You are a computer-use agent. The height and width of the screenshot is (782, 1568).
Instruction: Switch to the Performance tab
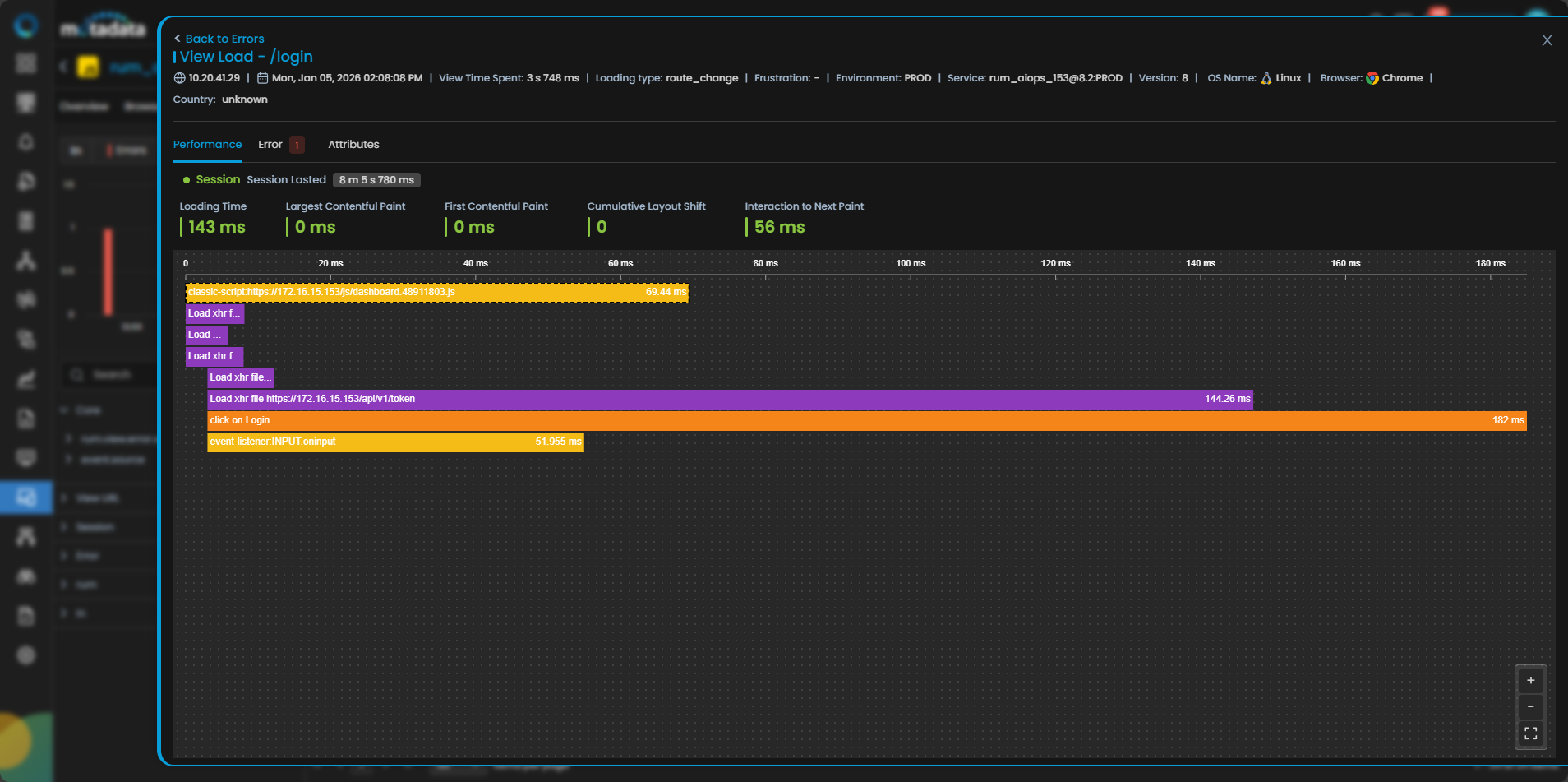pos(207,145)
